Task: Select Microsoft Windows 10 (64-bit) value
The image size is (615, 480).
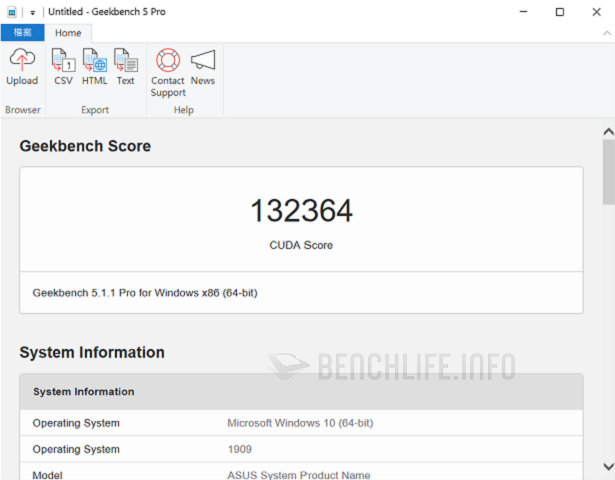Action: point(300,423)
